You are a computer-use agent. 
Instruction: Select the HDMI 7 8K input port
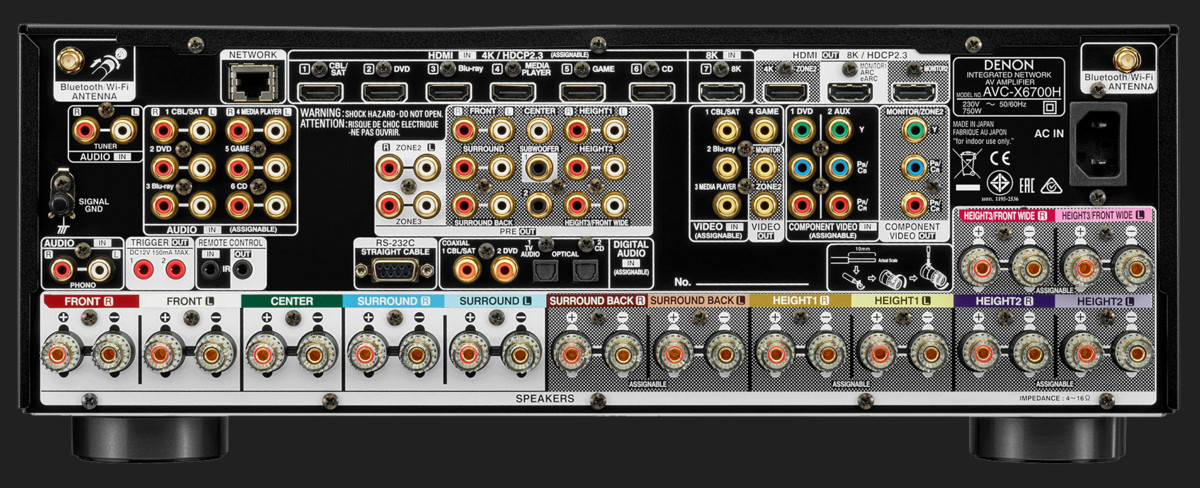pyautogui.click(x=719, y=92)
